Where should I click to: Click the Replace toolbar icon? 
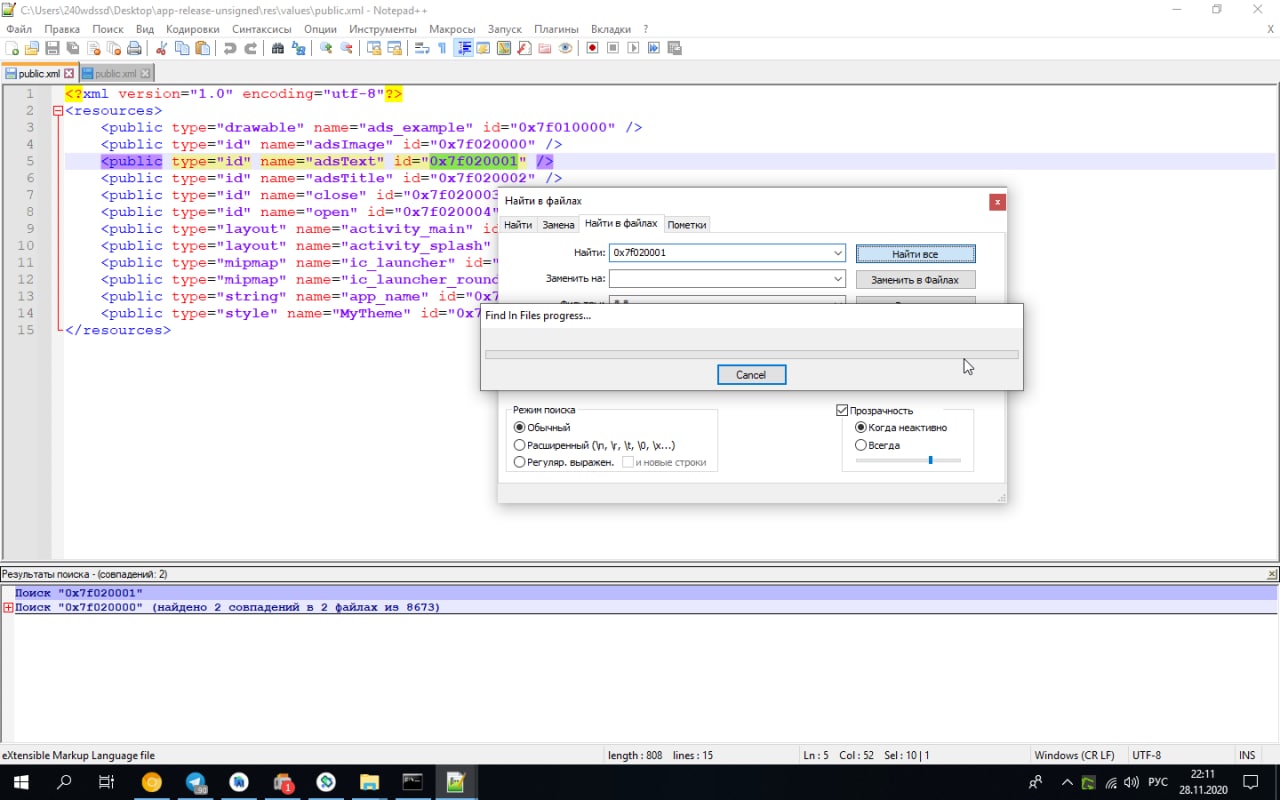[x=299, y=48]
